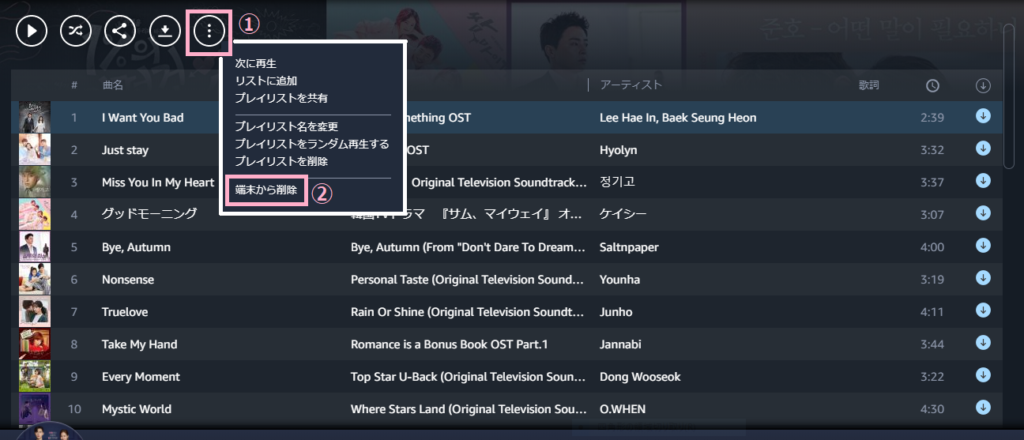This screenshot has width=1024, height=440.
Task: Click the Just stay album thumbnail
Action: pos(35,149)
